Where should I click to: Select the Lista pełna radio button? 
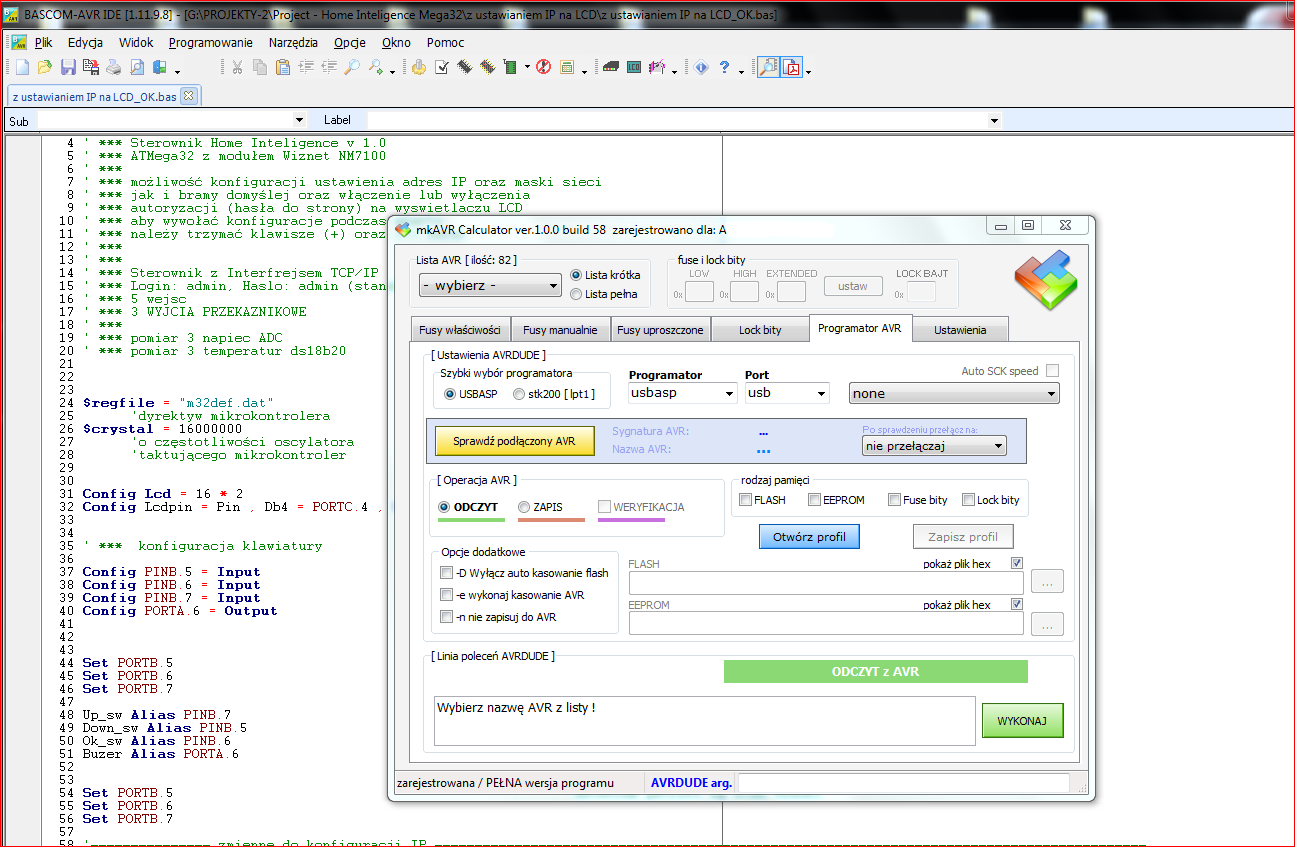click(576, 294)
